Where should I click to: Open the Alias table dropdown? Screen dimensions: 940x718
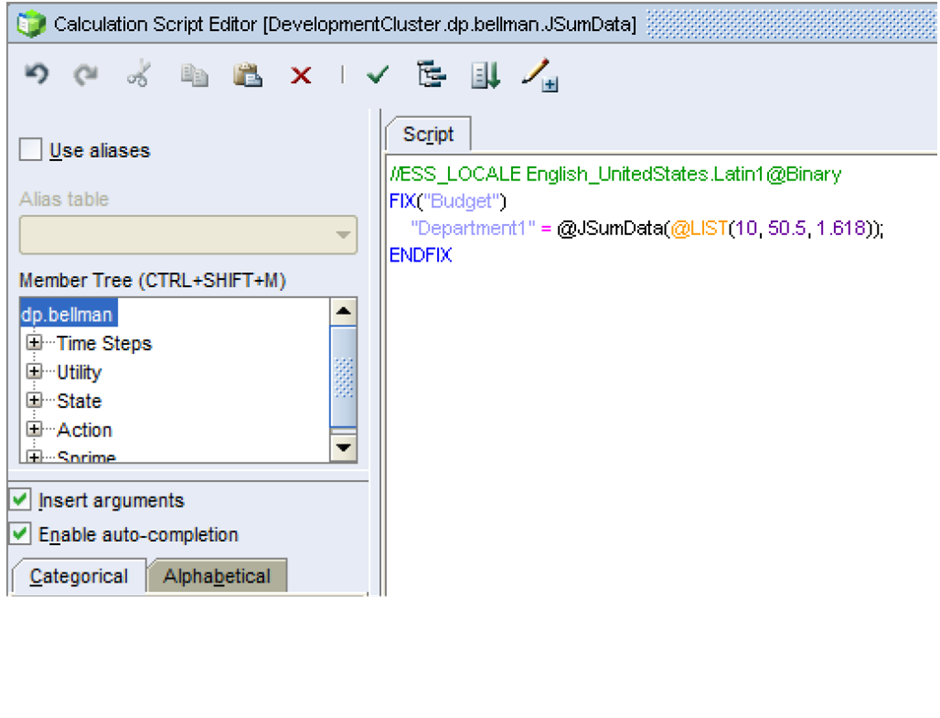(343, 236)
